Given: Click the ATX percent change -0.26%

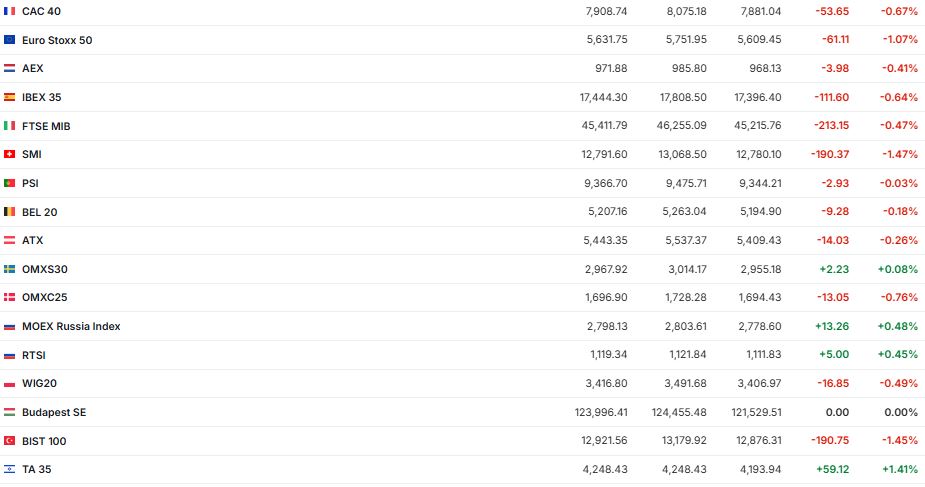Looking at the screenshot, I should [x=900, y=240].
